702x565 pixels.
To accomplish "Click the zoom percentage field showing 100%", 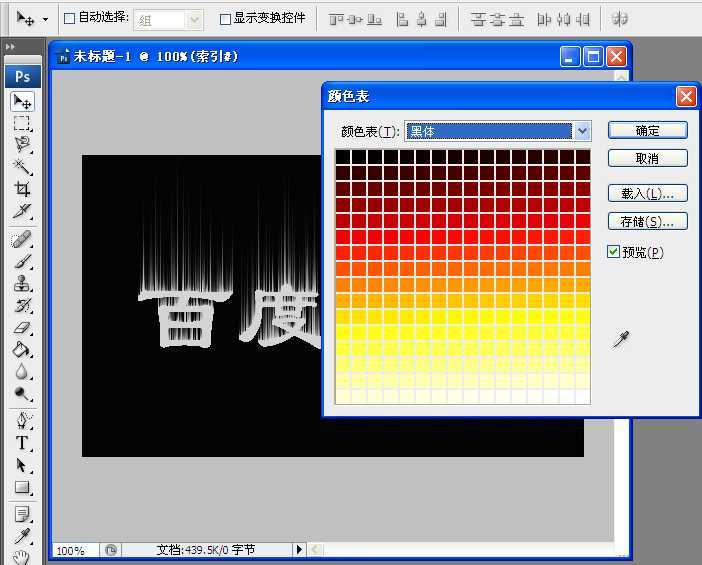I will click(x=70, y=550).
